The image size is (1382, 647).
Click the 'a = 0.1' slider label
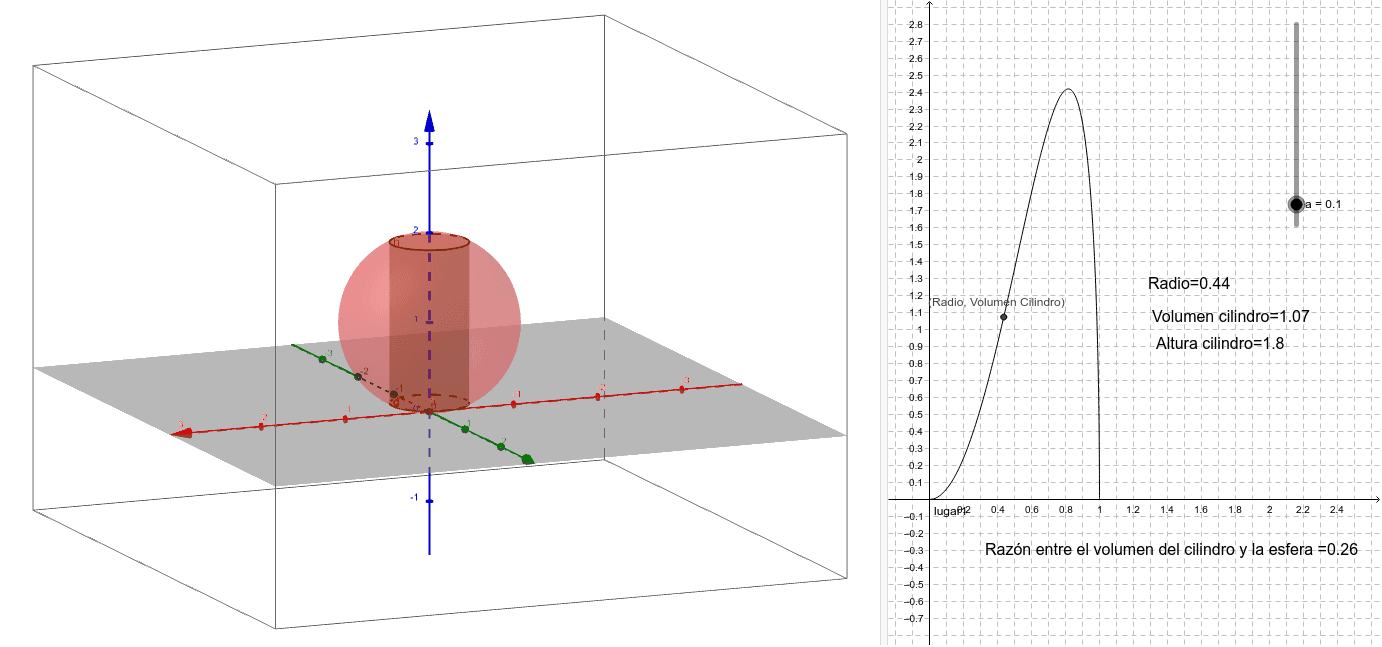pyautogui.click(x=1324, y=204)
